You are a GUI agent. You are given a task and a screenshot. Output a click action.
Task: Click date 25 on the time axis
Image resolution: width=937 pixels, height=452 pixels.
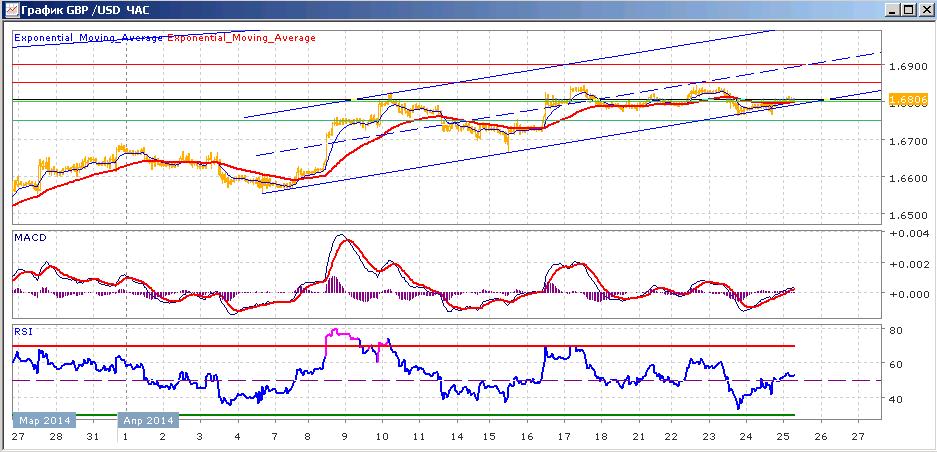coord(783,438)
